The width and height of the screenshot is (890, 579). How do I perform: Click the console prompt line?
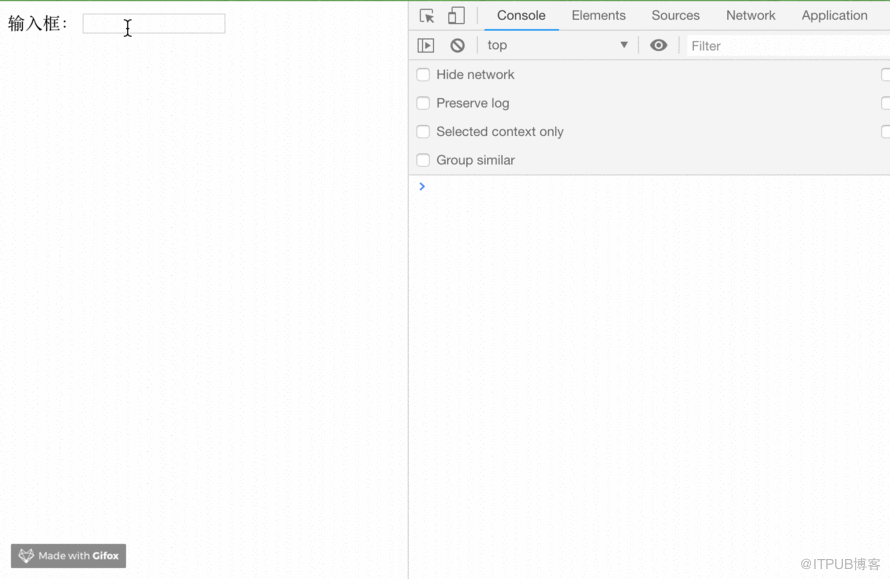[649, 187]
